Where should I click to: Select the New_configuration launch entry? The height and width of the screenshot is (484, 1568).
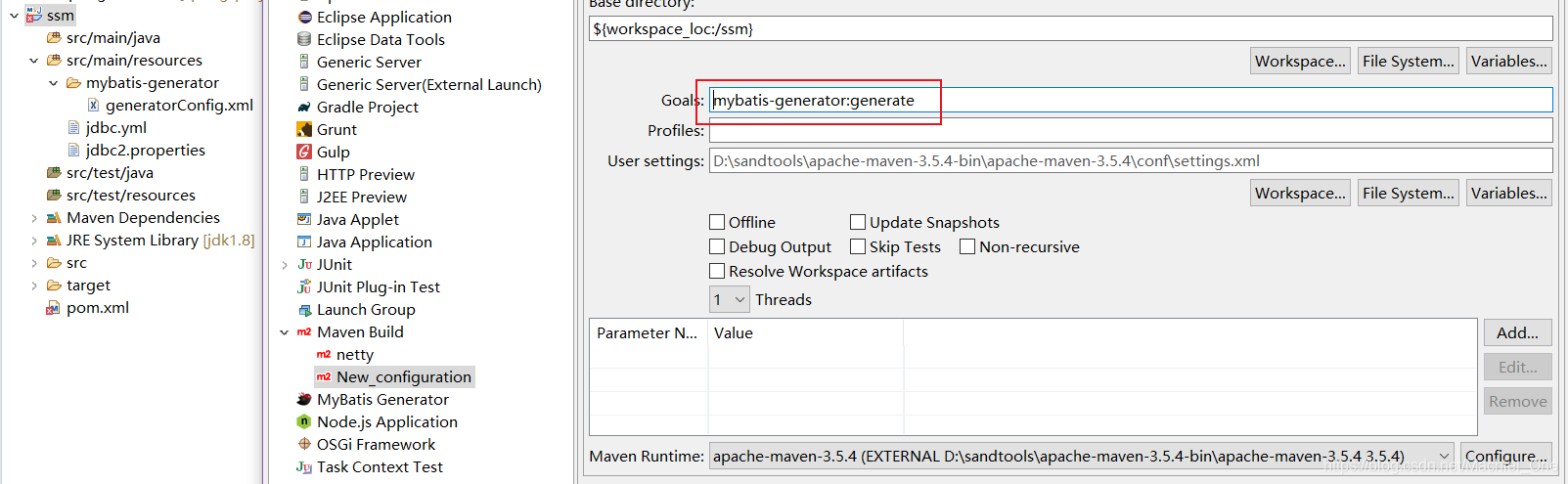(x=404, y=377)
